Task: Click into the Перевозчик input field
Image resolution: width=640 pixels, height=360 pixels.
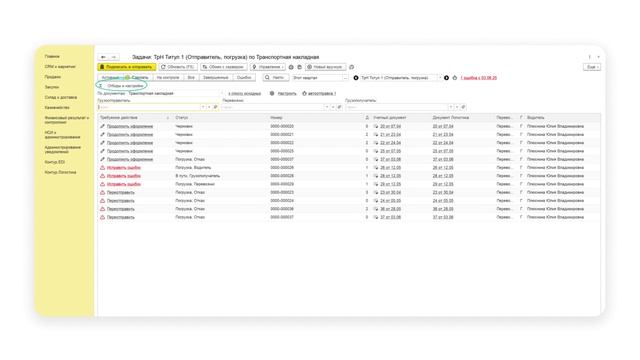Action: click(273, 107)
